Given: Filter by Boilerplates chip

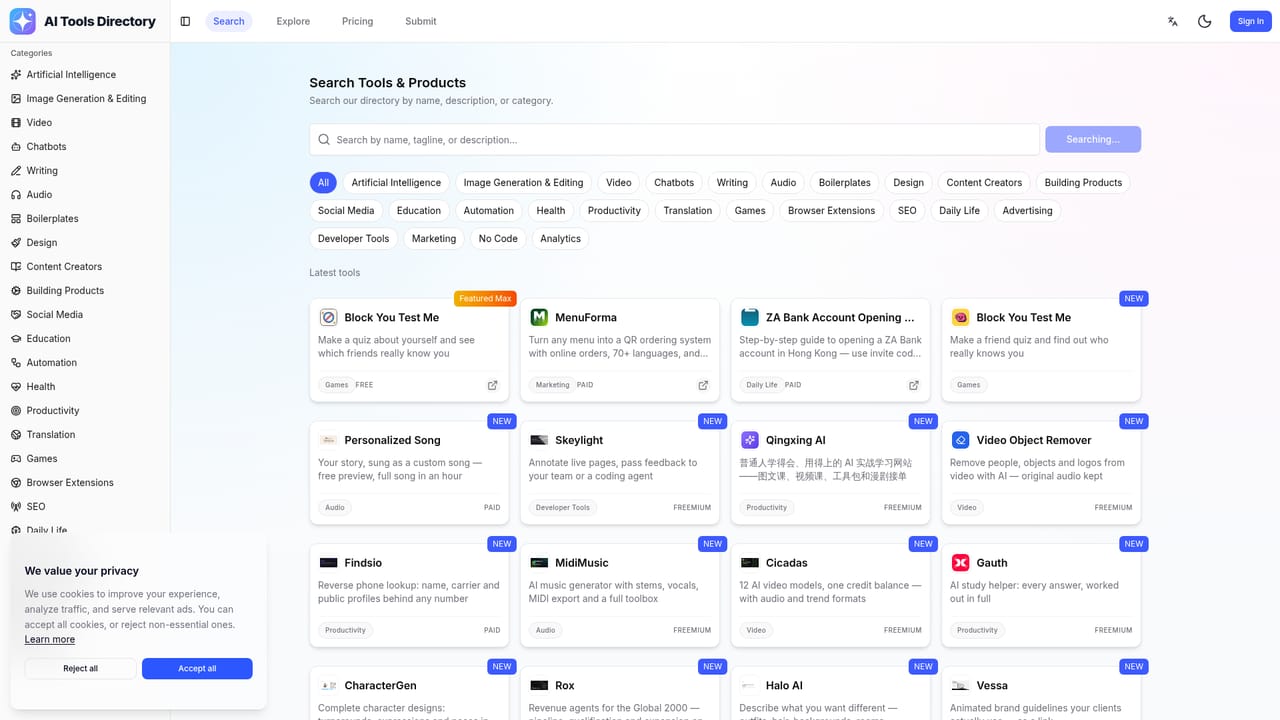Looking at the screenshot, I should point(845,183).
